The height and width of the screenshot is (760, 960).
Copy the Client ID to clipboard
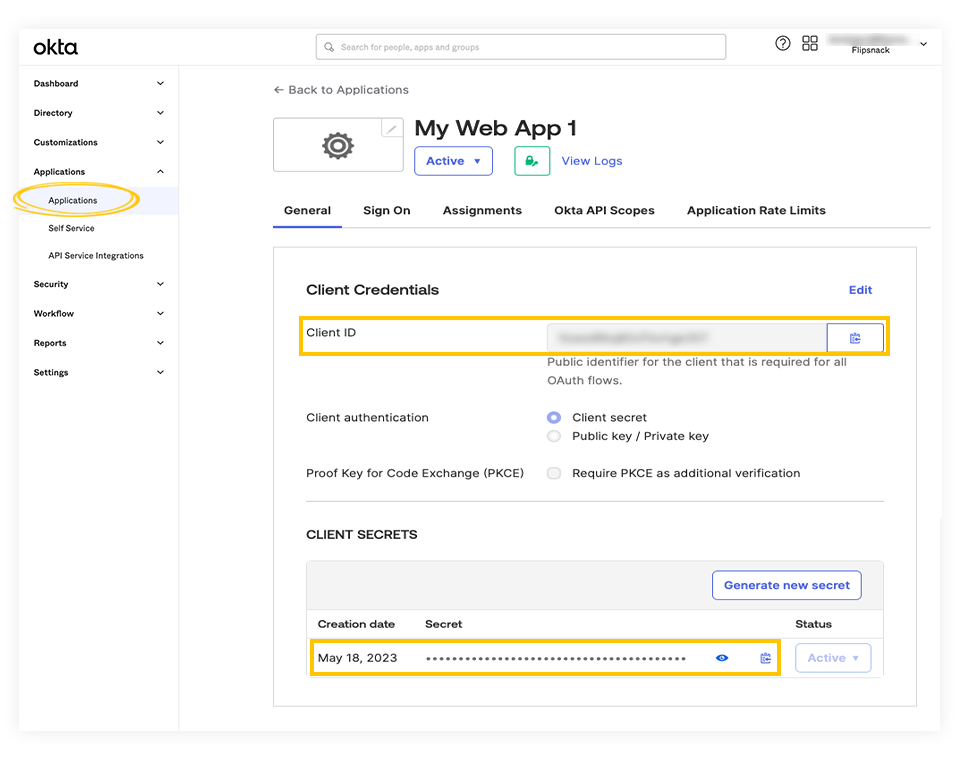(855, 338)
